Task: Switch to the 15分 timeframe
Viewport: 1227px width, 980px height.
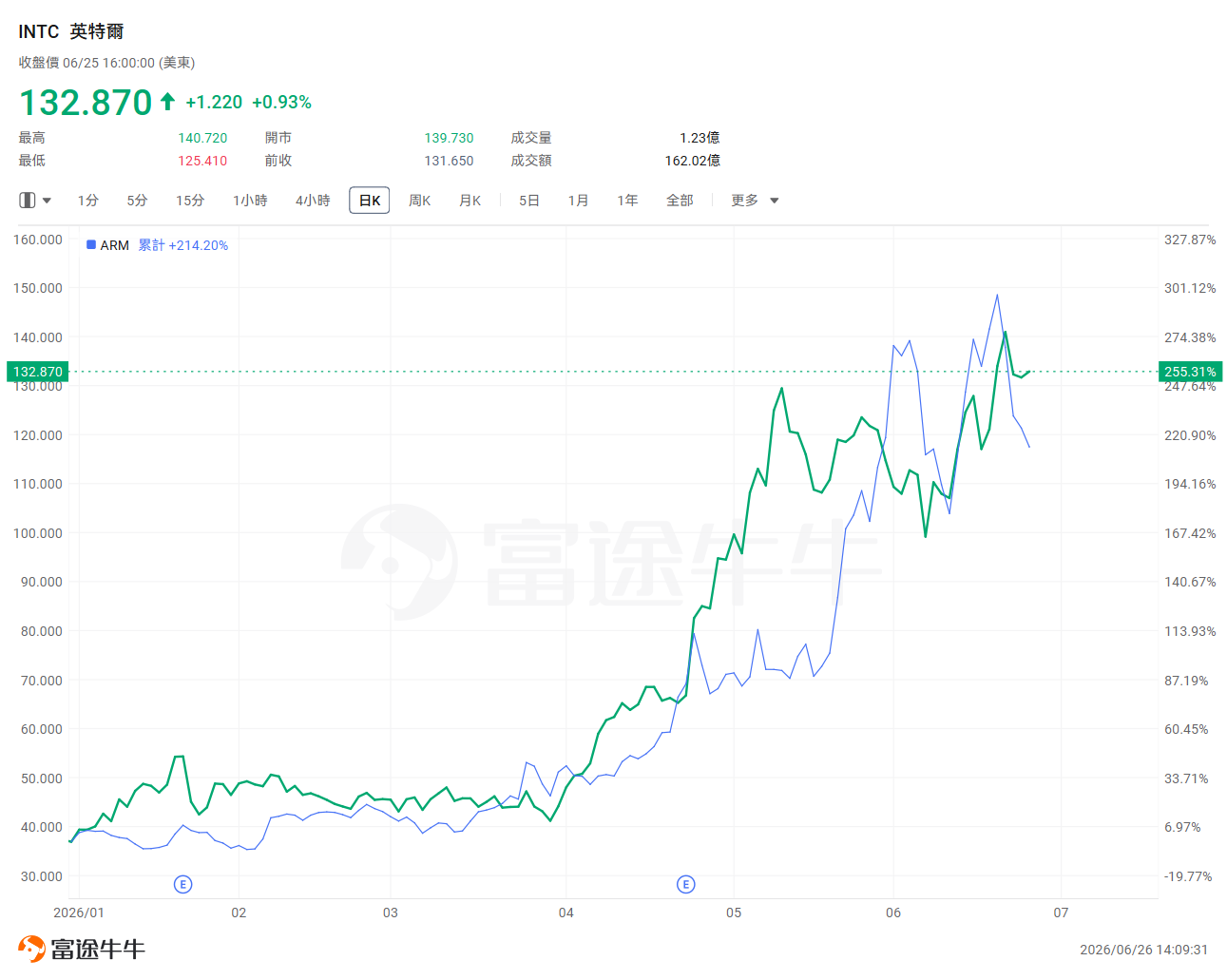Action: pyautogui.click(x=190, y=201)
